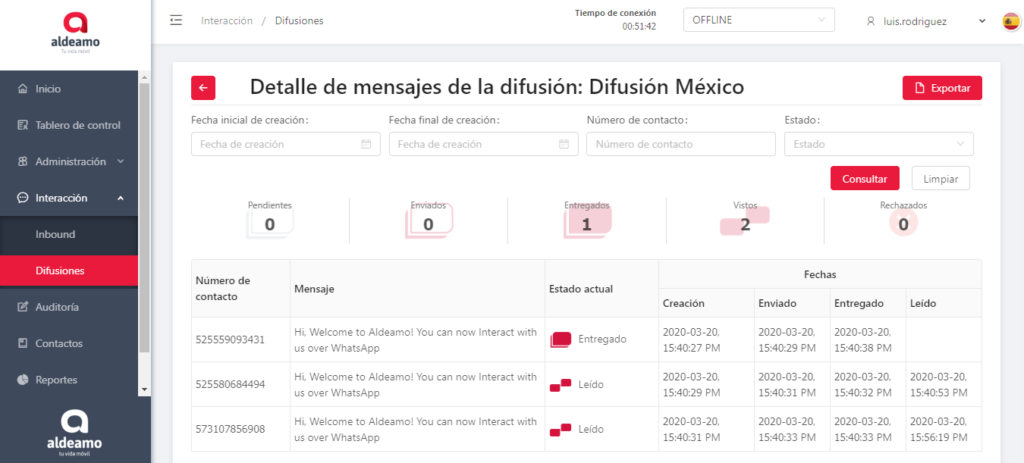This screenshot has height=463, width=1024.
Task: Click the red back arrow button
Action: pyautogui.click(x=203, y=88)
